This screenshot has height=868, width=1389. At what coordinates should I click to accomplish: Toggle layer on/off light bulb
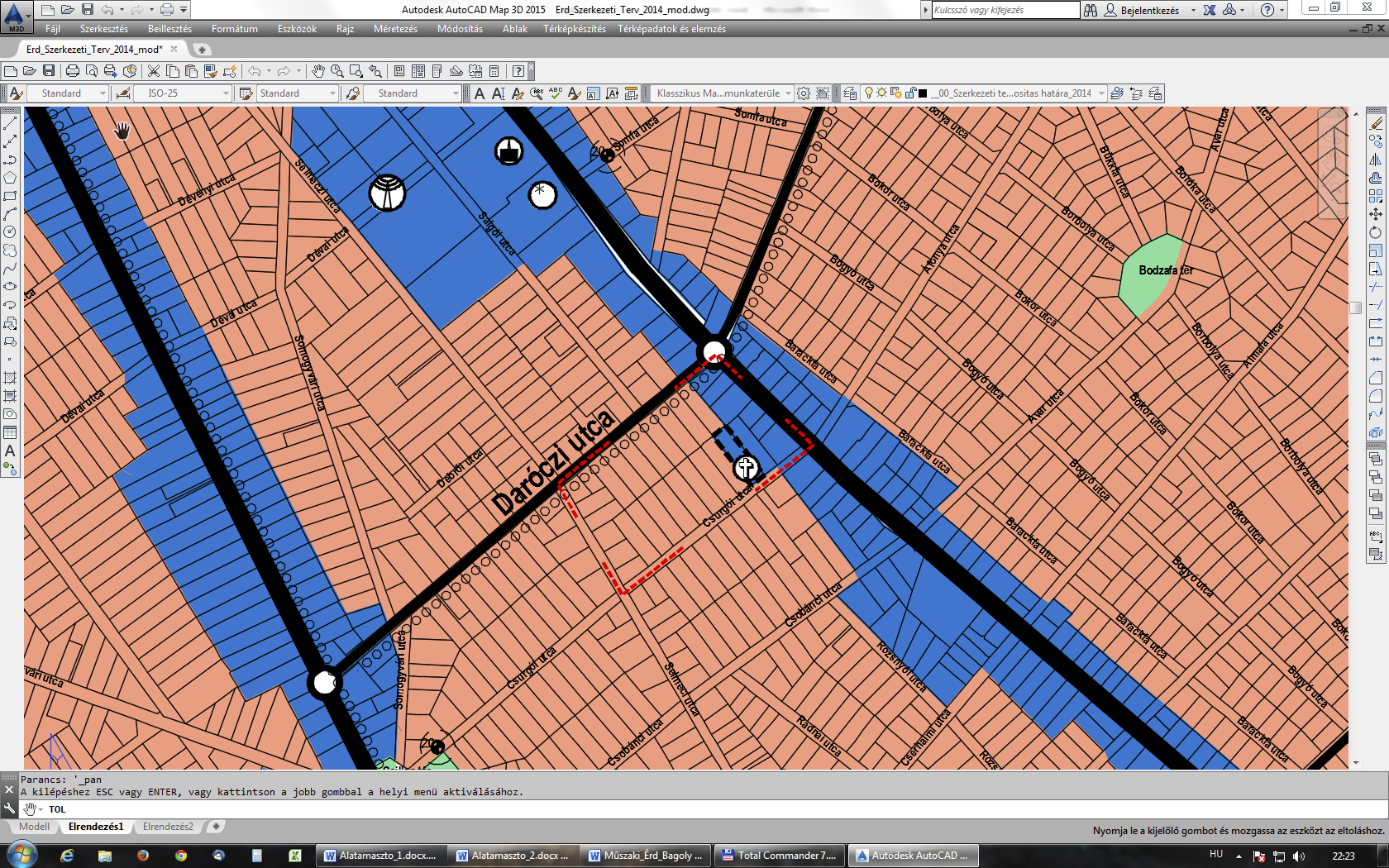click(869, 93)
